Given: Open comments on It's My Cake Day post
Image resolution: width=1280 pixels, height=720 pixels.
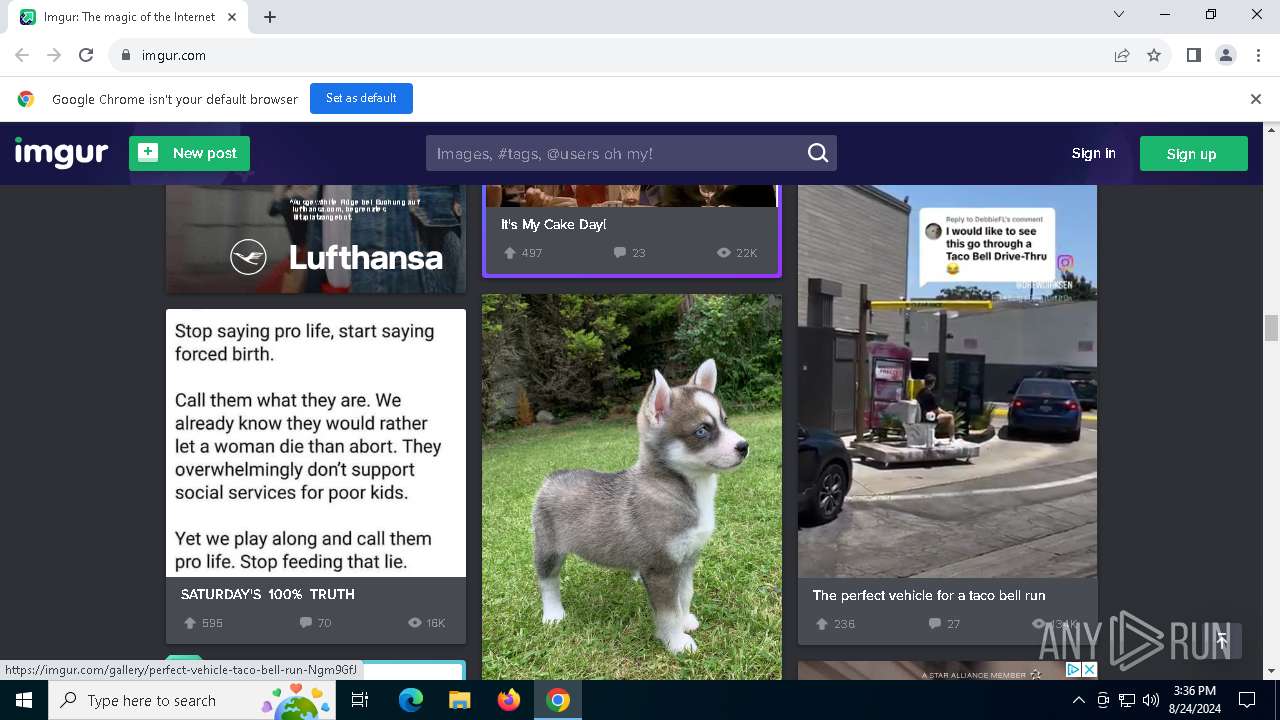Looking at the screenshot, I should (620, 253).
